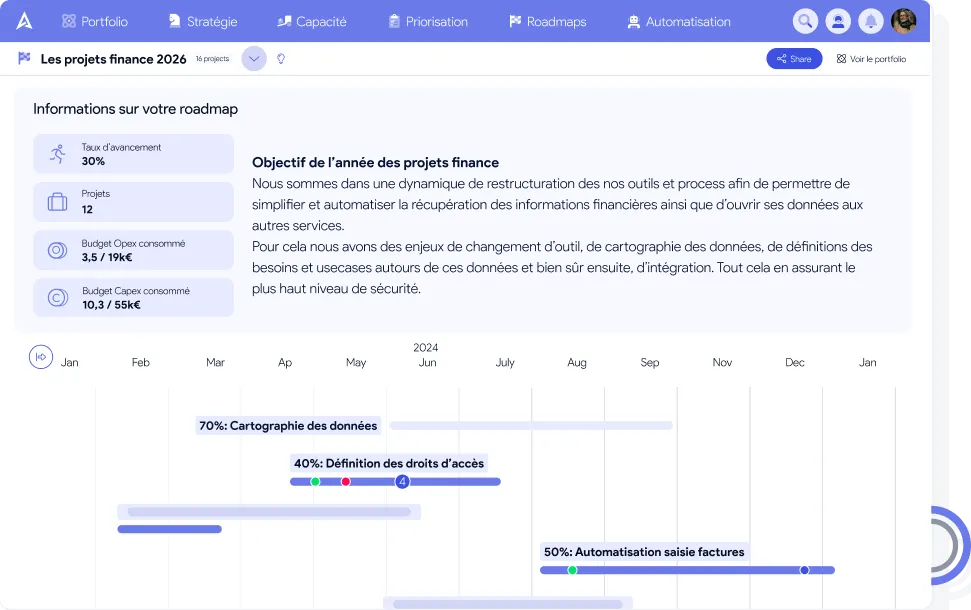The width and height of the screenshot is (971, 610).
Task: Click the green milestone dot on Définition des droits bar
Action: click(316, 481)
